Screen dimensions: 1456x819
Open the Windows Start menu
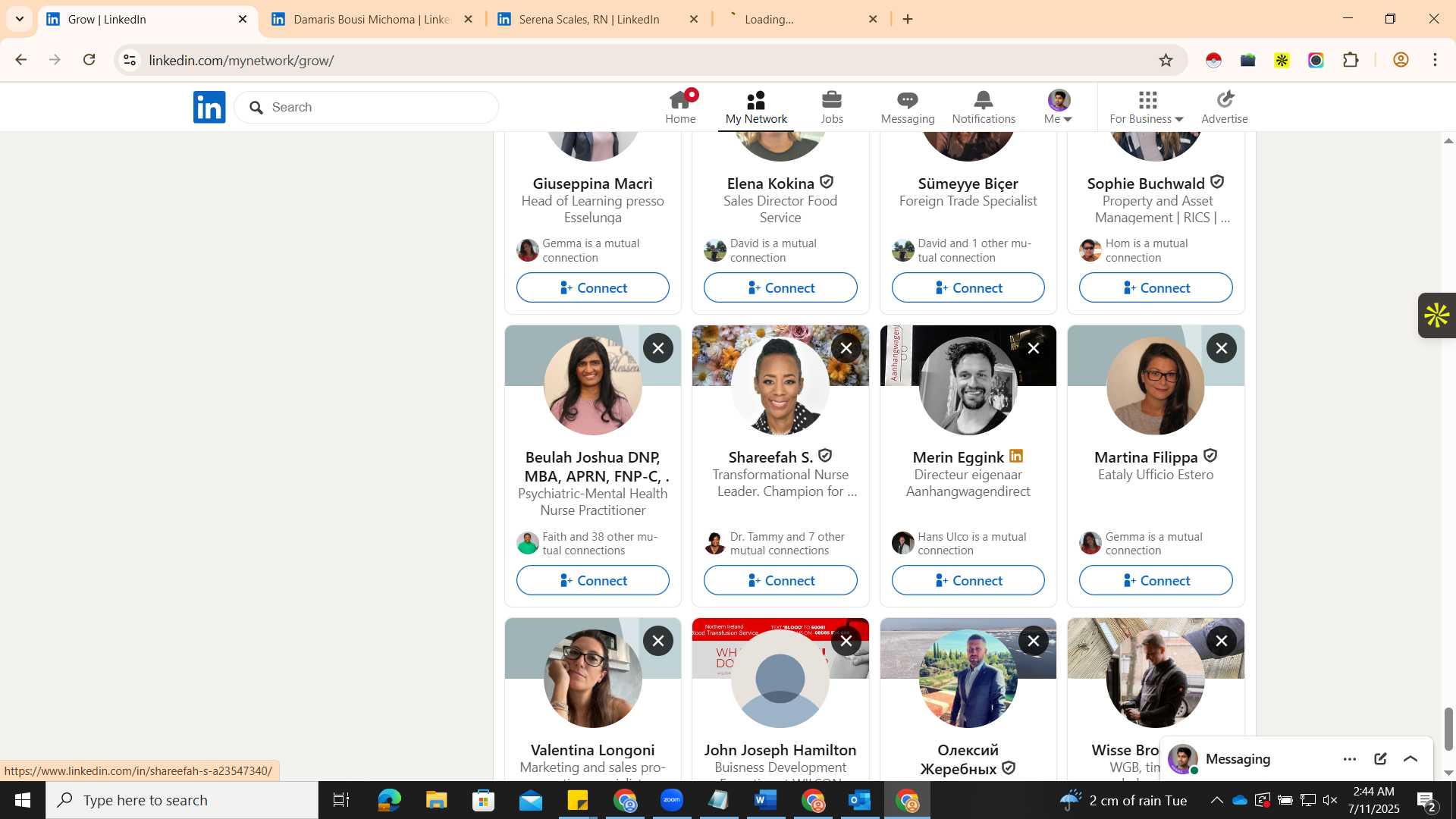(22, 800)
